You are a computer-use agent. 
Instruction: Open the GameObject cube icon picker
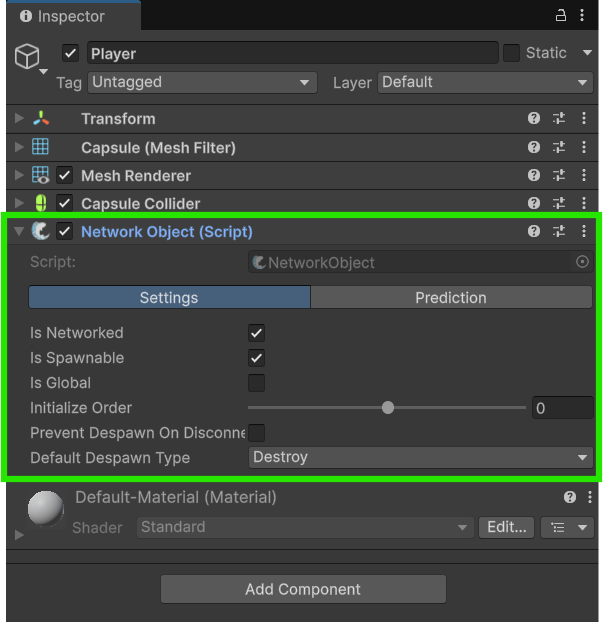(x=31, y=58)
